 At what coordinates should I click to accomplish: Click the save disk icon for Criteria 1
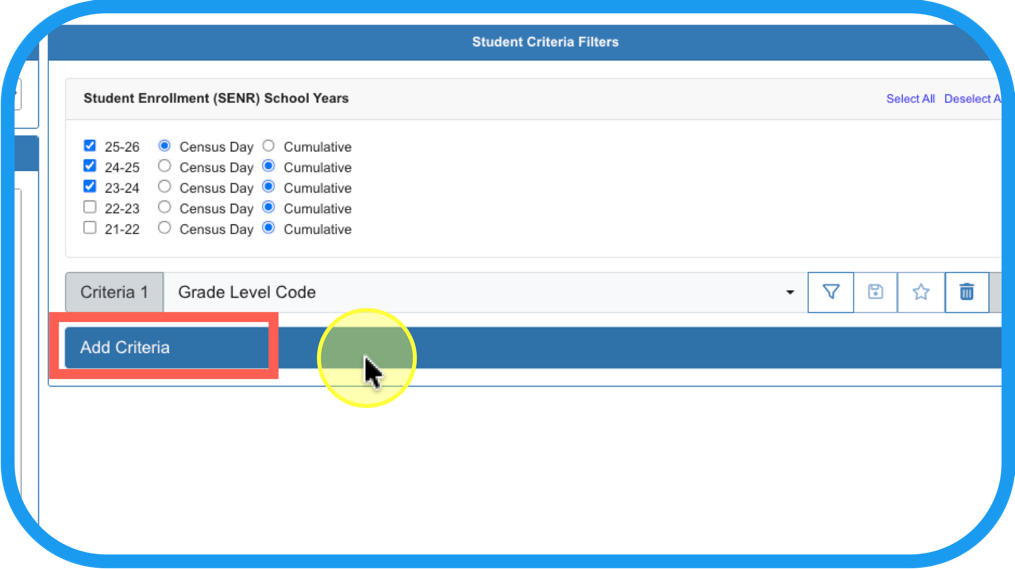[875, 292]
